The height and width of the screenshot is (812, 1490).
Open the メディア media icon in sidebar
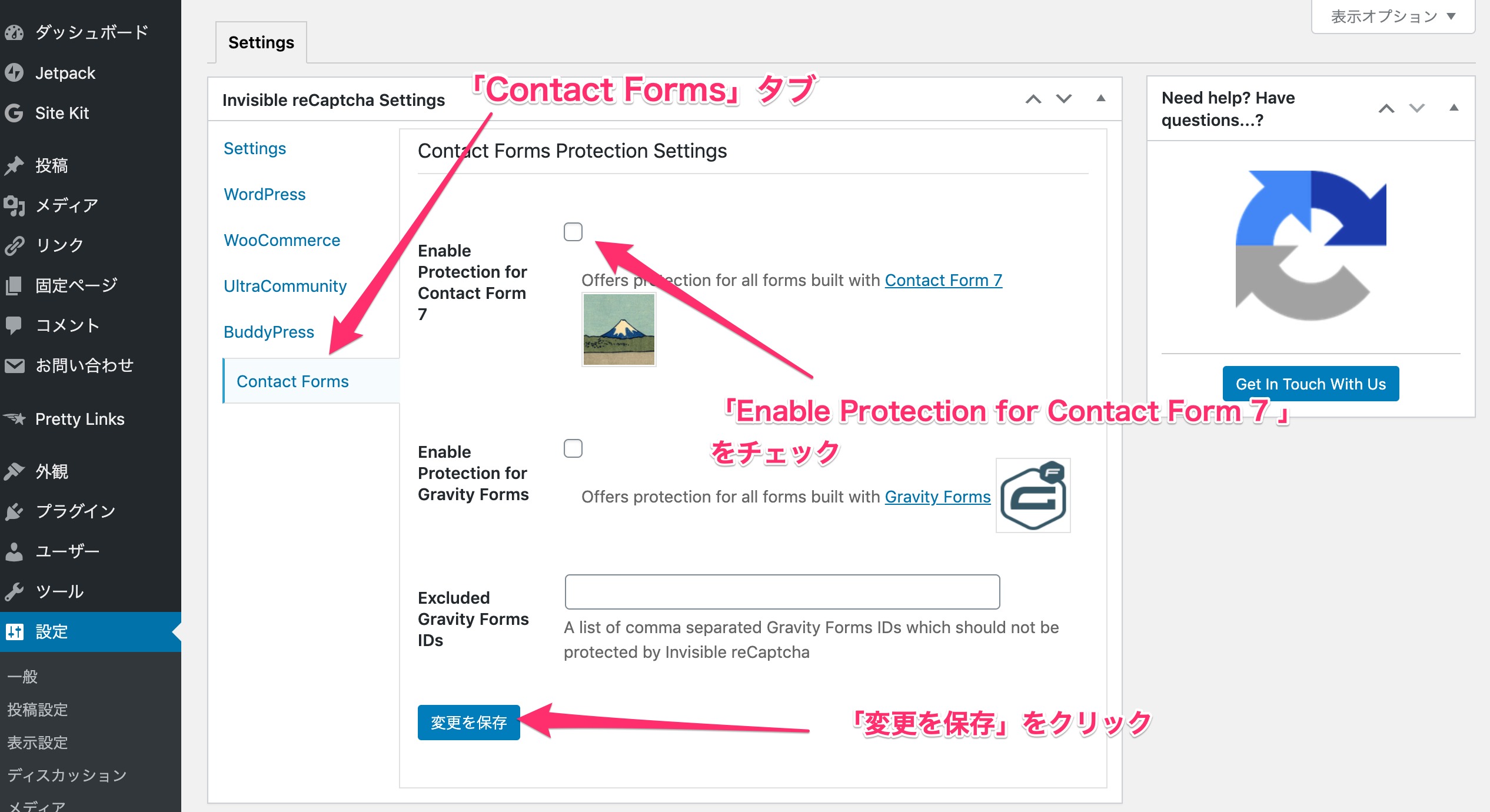pyautogui.click(x=14, y=205)
